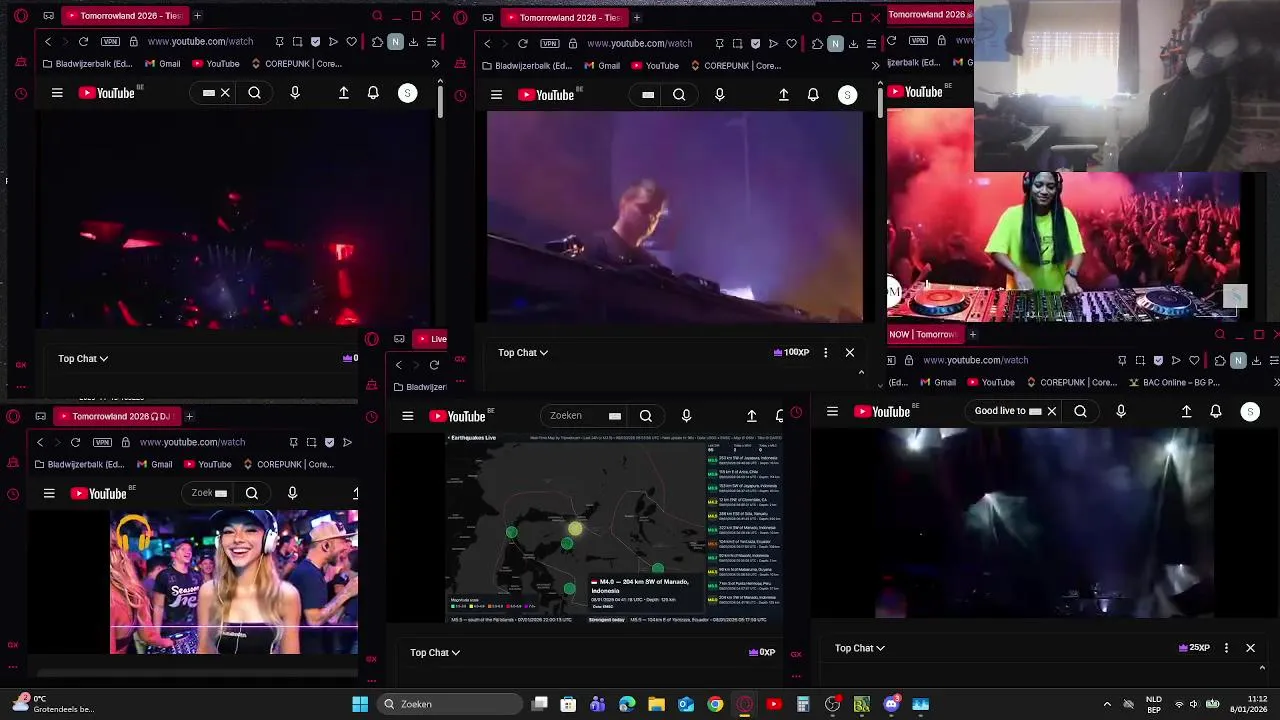
Task: Expand Top Chat dropdown in top-middle window
Action: pos(523,352)
